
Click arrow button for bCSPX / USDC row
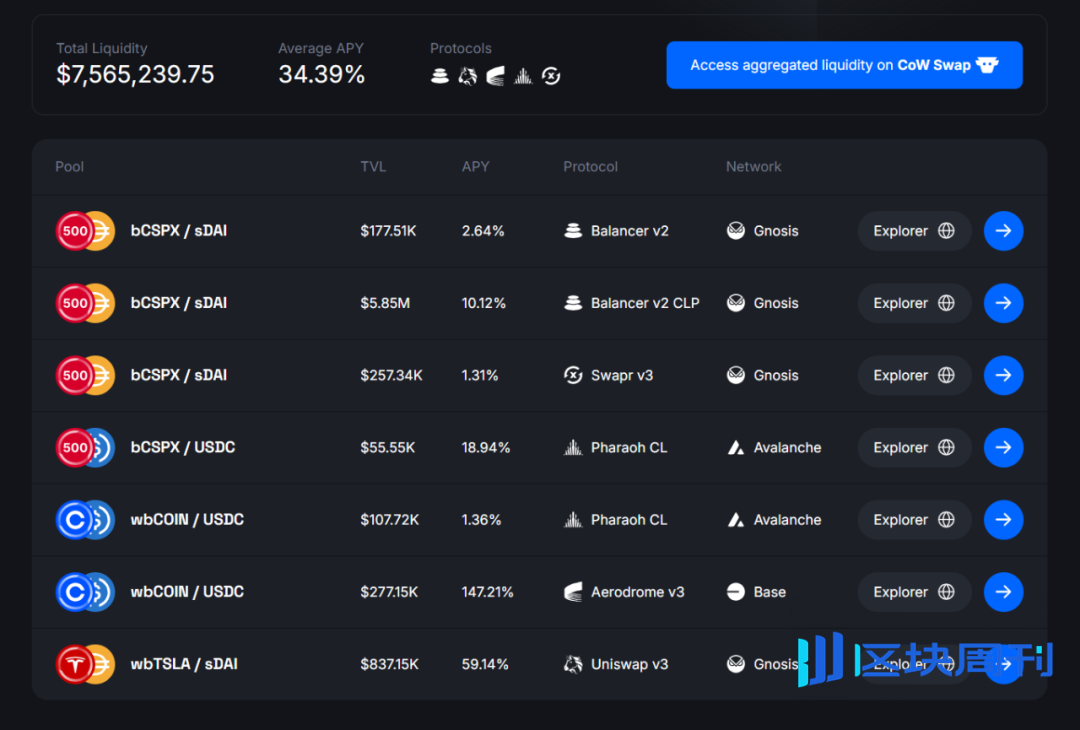point(1004,448)
